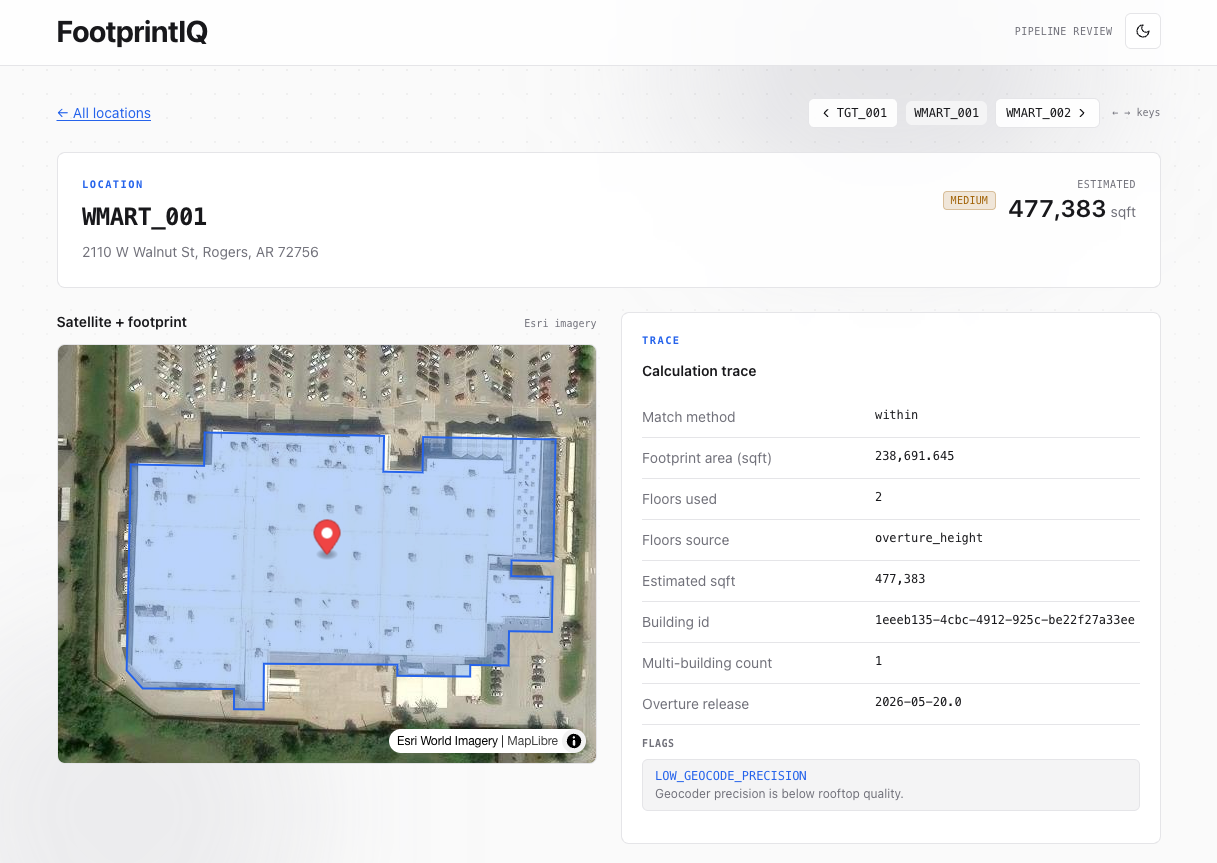Go back to All locations
Image resolution: width=1217 pixels, height=863 pixels.
[x=104, y=113]
